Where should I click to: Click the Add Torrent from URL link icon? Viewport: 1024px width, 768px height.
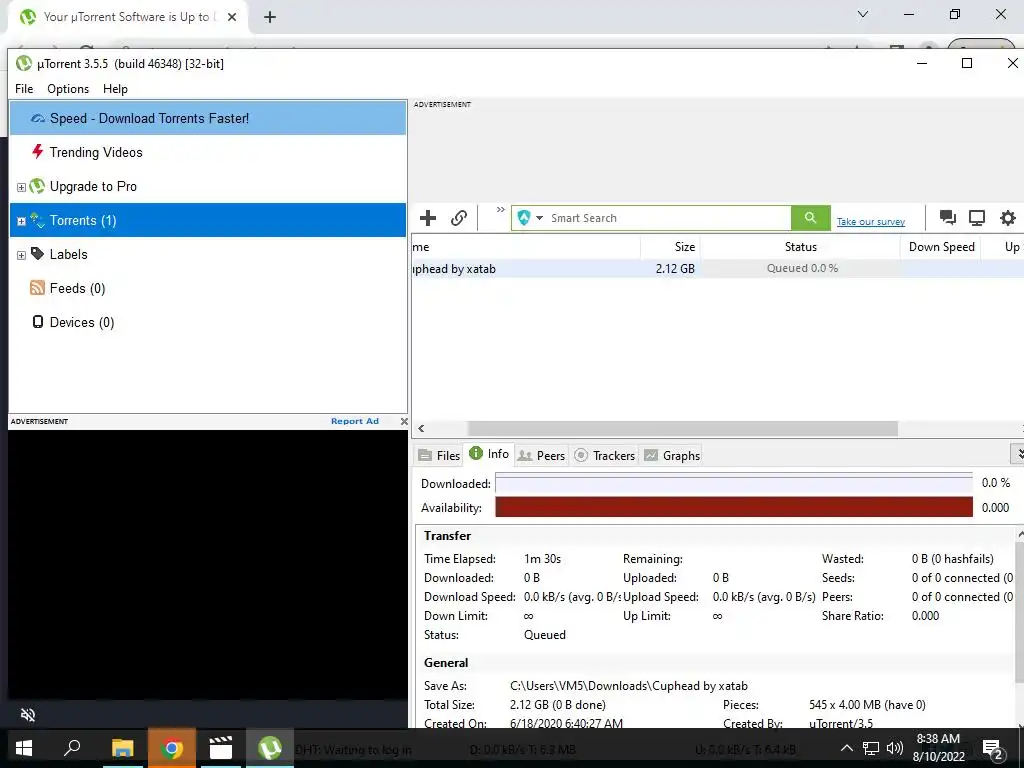(459, 218)
